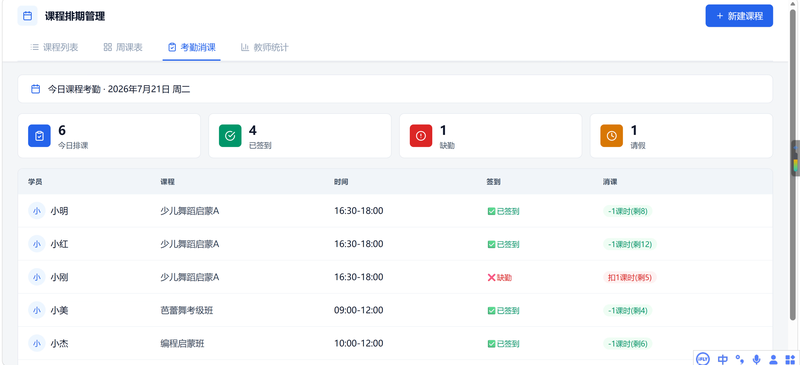This screenshot has height=365, width=800.
Task: Click 少儿舞蹈启蒙A in 小明's row
Action: coord(189,211)
